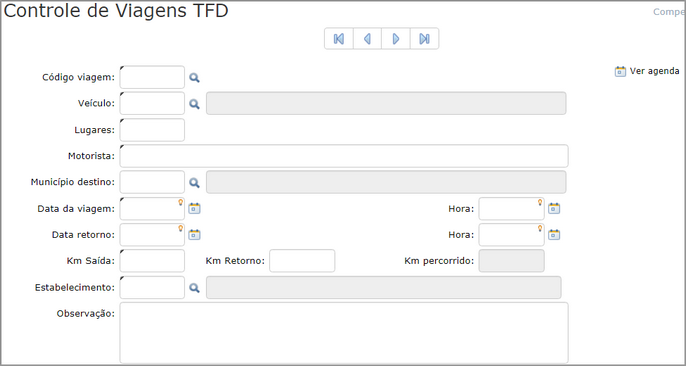
Task: Click the hint bulb in the return Hora field
Action: click(539, 228)
